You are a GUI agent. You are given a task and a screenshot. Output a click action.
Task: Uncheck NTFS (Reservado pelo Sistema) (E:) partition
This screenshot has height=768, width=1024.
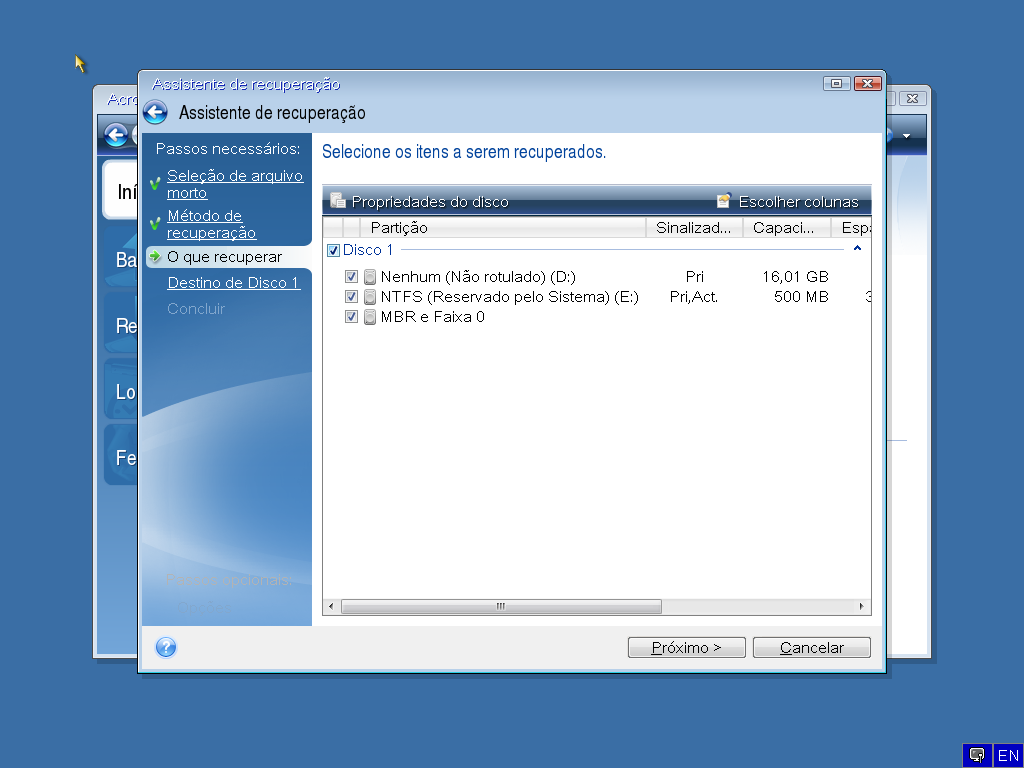(x=351, y=297)
